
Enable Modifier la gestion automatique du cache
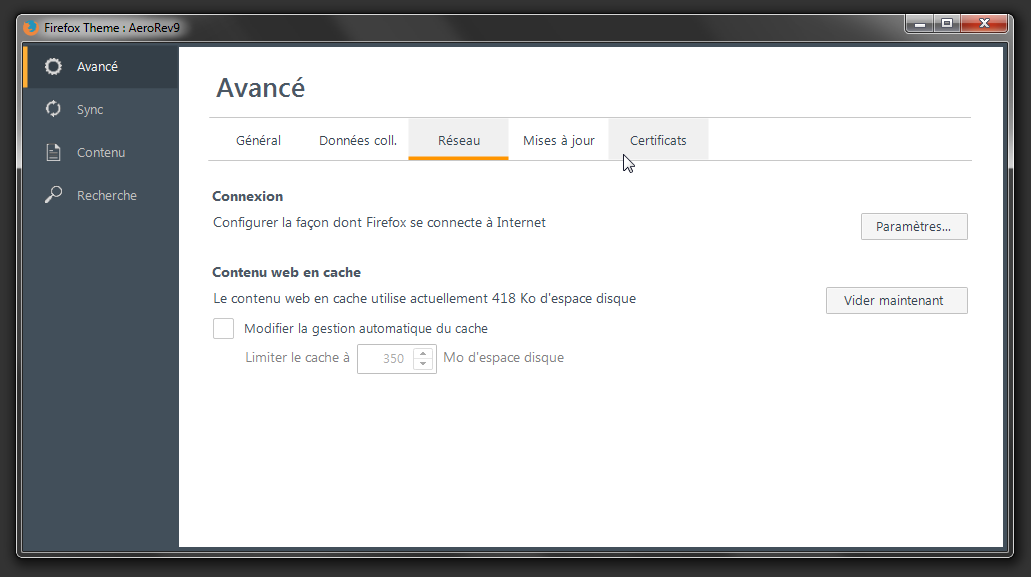click(224, 329)
